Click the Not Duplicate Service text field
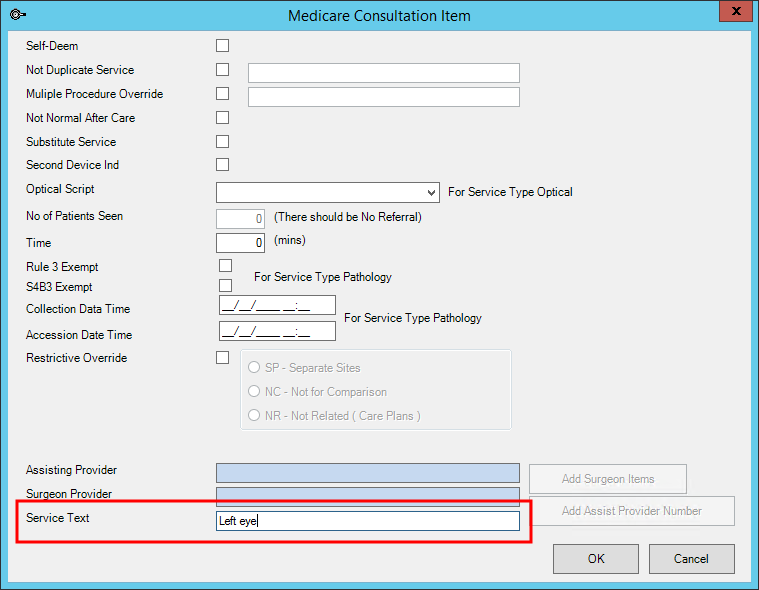 [384, 73]
